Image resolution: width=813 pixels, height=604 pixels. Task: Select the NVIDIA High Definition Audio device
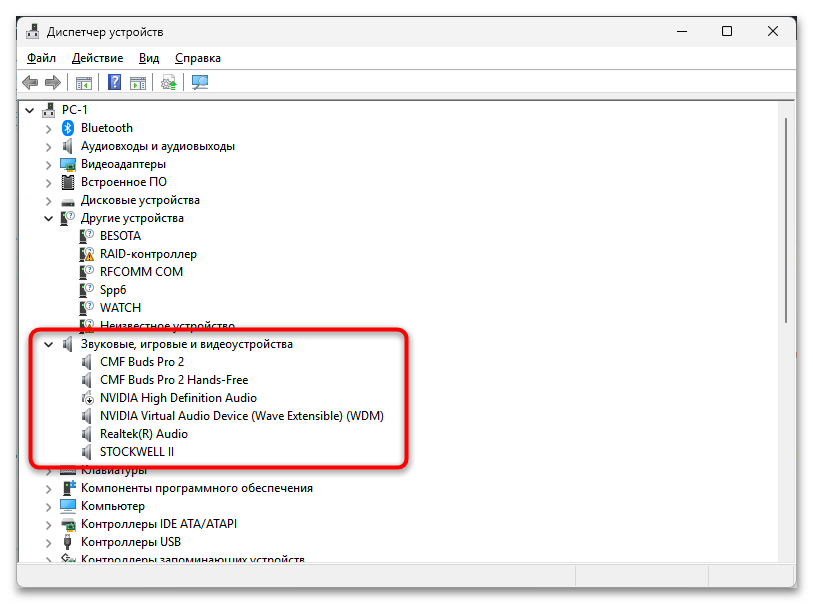(178, 398)
